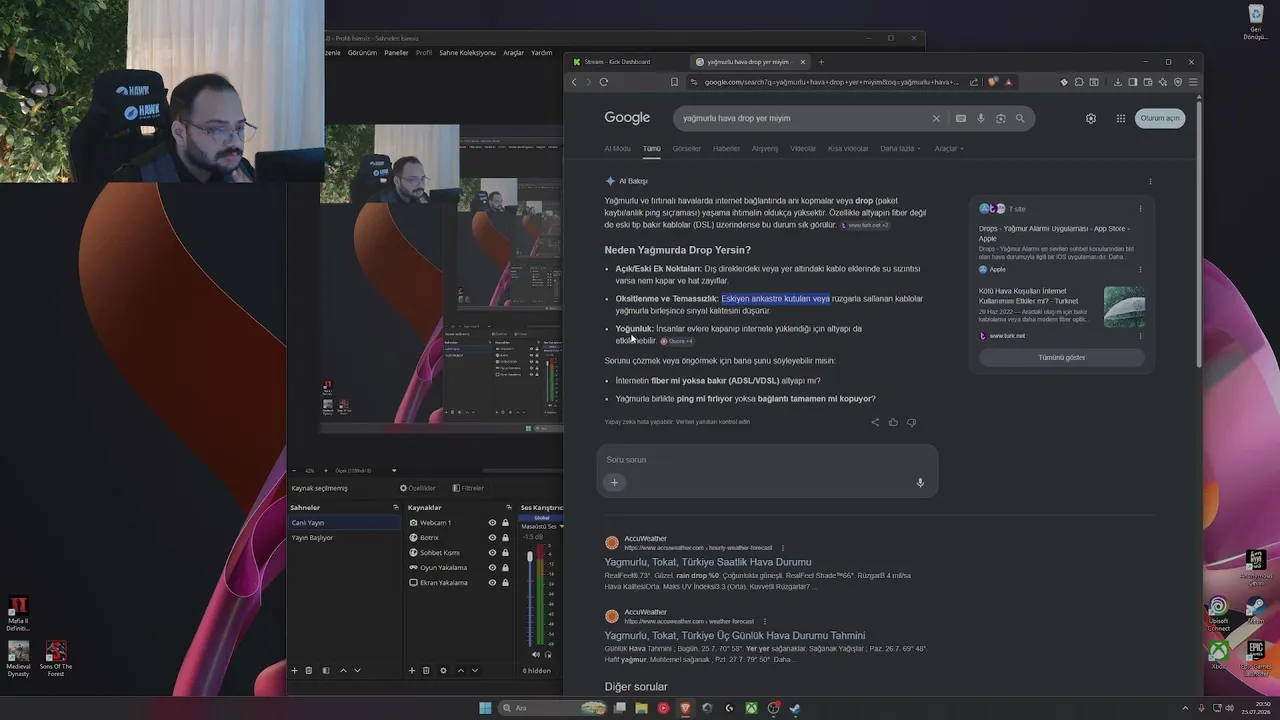This screenshot has height=720, width=1280.
Task: Clear the Google search box
Action: [x=936, y=118]
